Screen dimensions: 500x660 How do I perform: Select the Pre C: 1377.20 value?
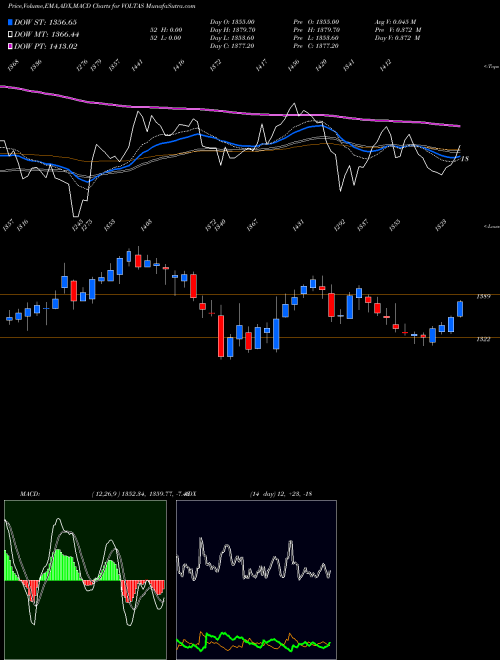click(x=317, y=46)
